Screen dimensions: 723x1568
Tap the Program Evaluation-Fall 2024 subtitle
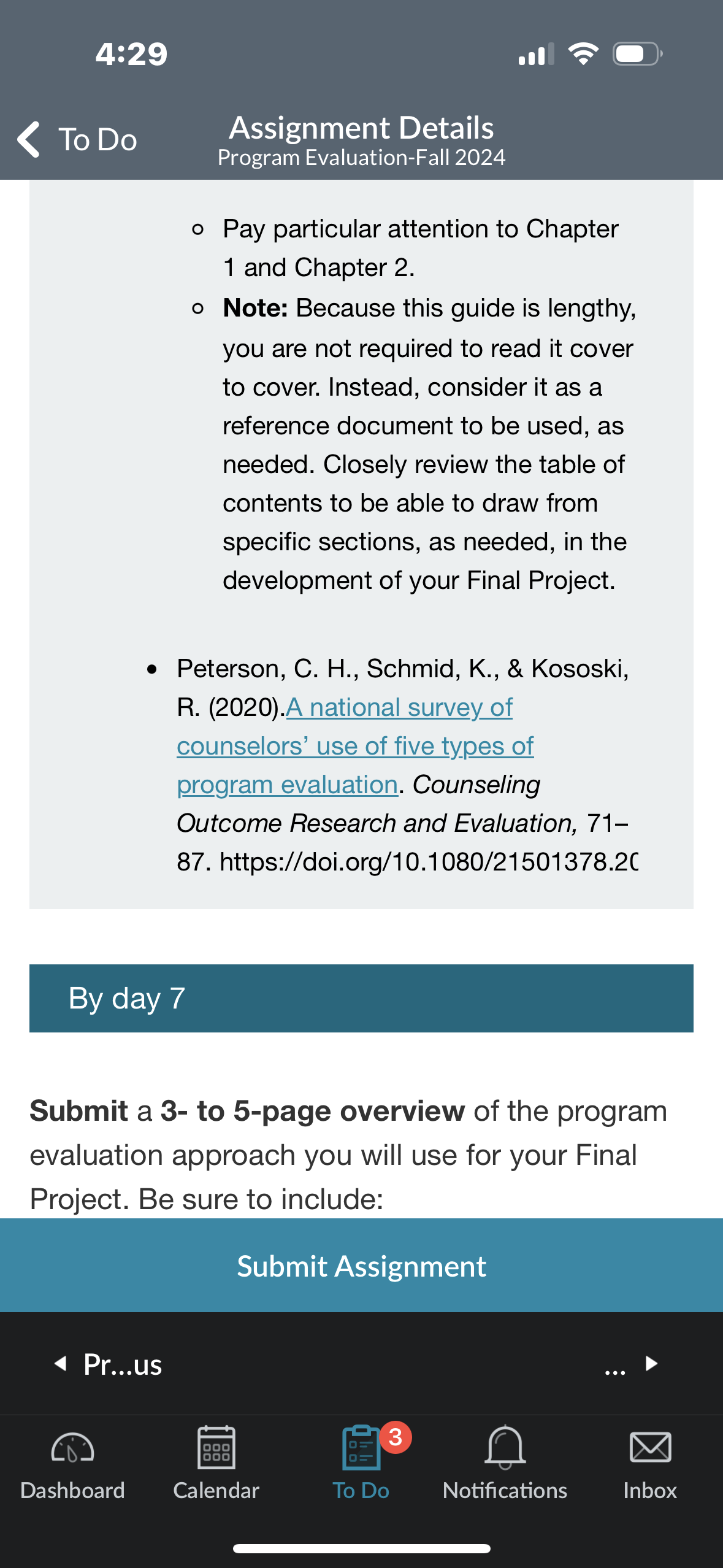tap(361, 158)
